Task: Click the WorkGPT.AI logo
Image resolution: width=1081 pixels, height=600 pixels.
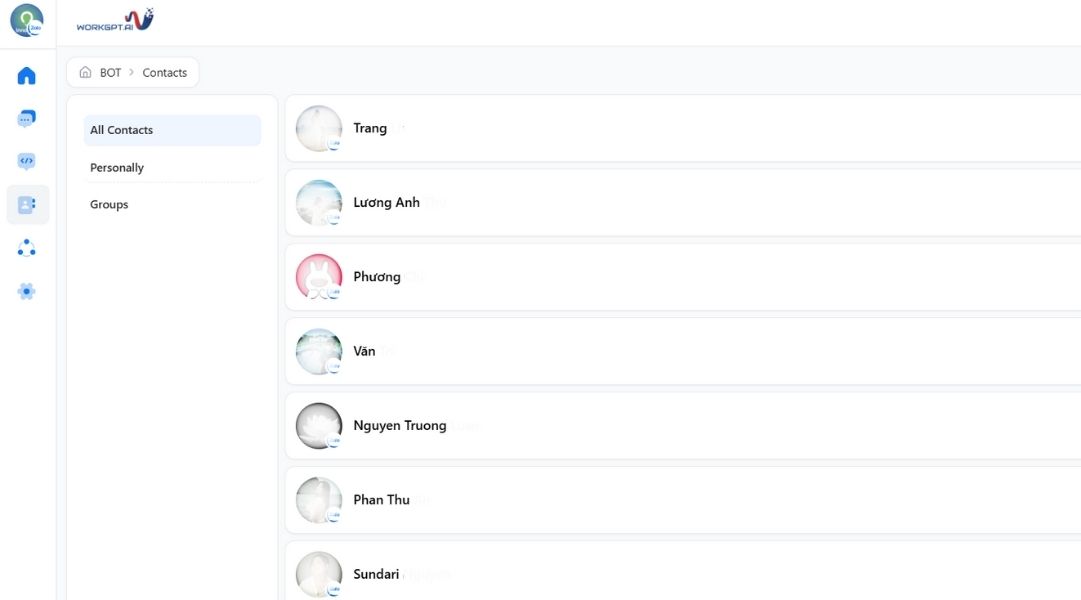Action: (112, 19)
